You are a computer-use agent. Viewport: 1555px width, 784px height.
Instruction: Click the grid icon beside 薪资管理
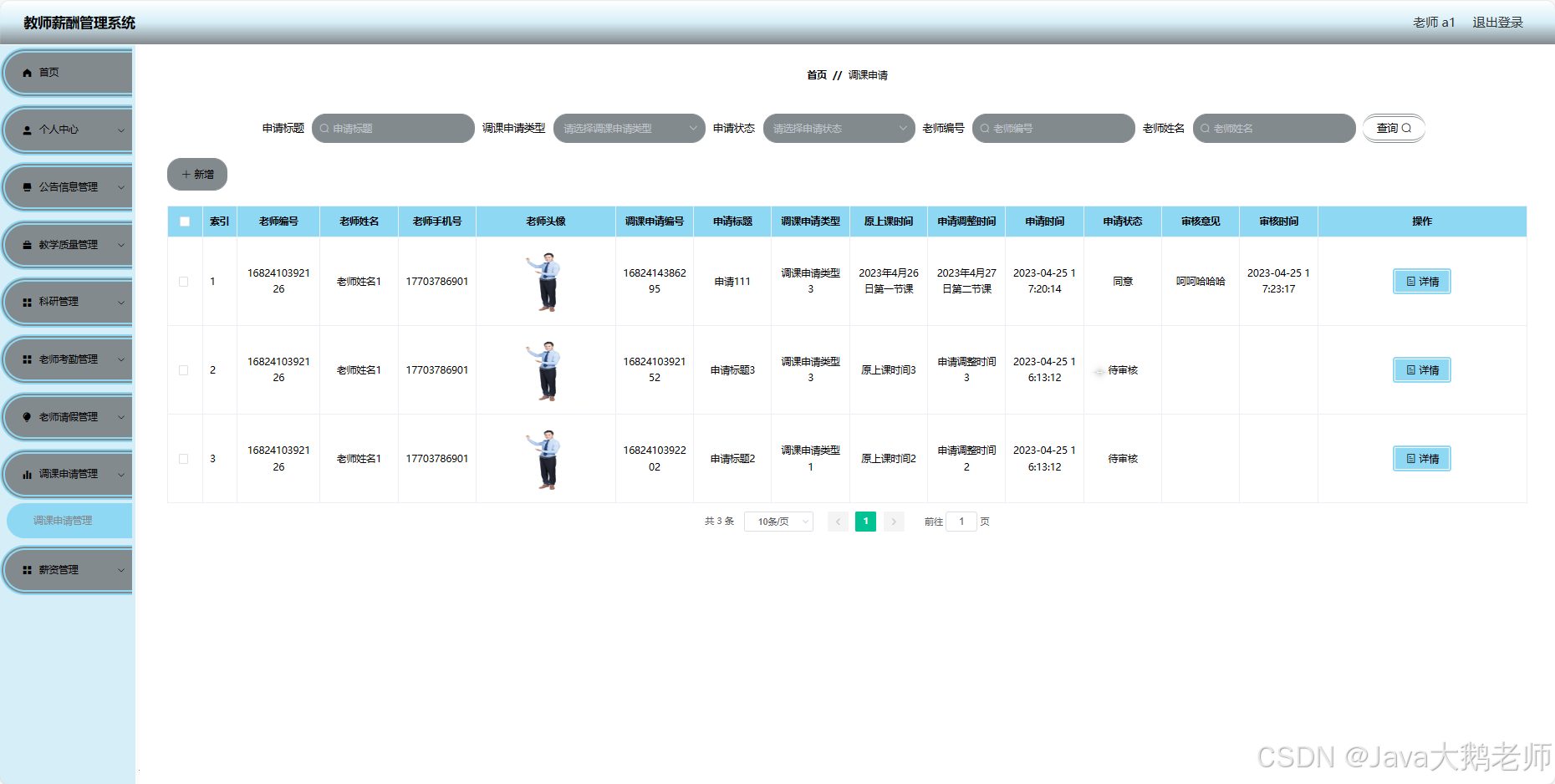click(27, 570)
